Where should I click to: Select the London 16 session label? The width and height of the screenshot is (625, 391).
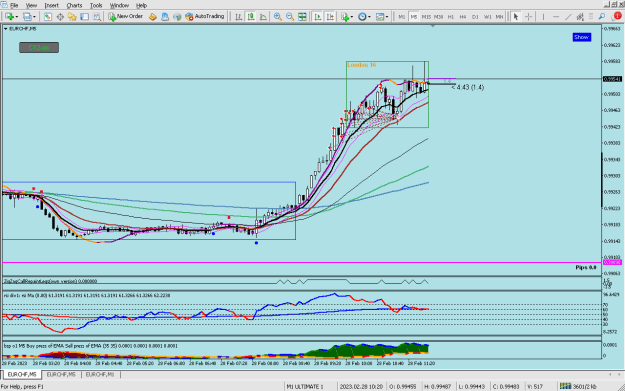(x=361, y=65)
